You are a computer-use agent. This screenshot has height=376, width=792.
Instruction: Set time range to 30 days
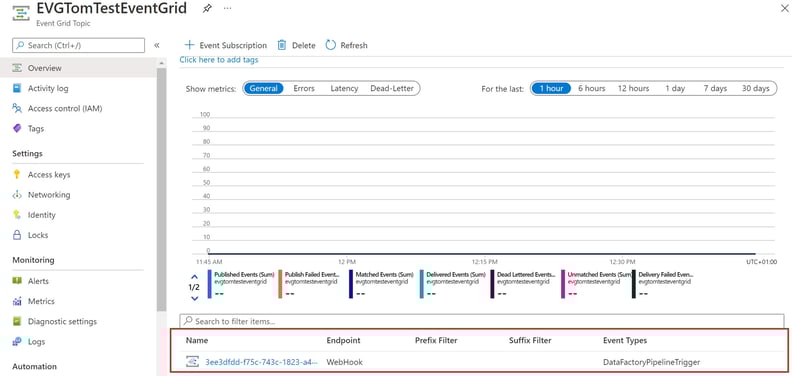click(x=756, y=88)
